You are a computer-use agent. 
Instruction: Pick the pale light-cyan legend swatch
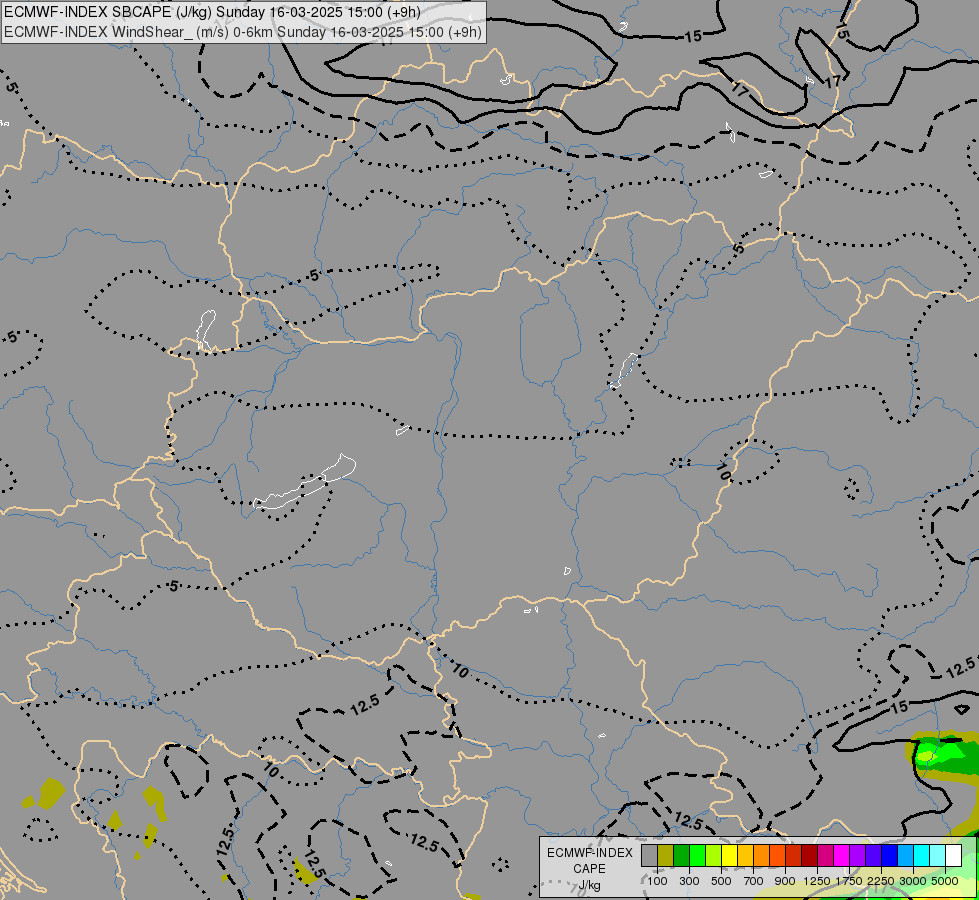(938, 856)
